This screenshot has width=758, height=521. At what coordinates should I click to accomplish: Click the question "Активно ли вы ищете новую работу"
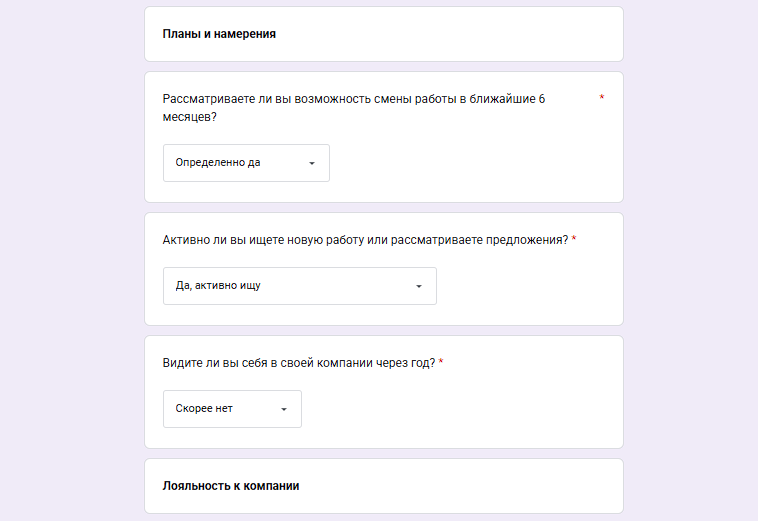pos(365,240)
